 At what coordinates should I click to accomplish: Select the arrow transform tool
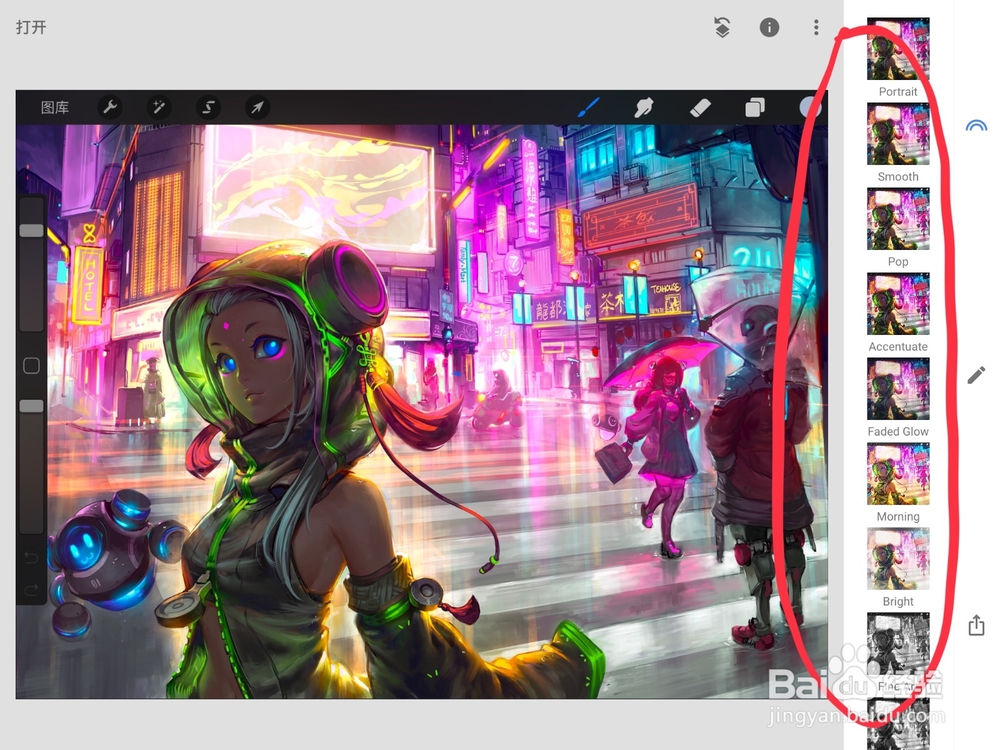[x=257, y=107]
